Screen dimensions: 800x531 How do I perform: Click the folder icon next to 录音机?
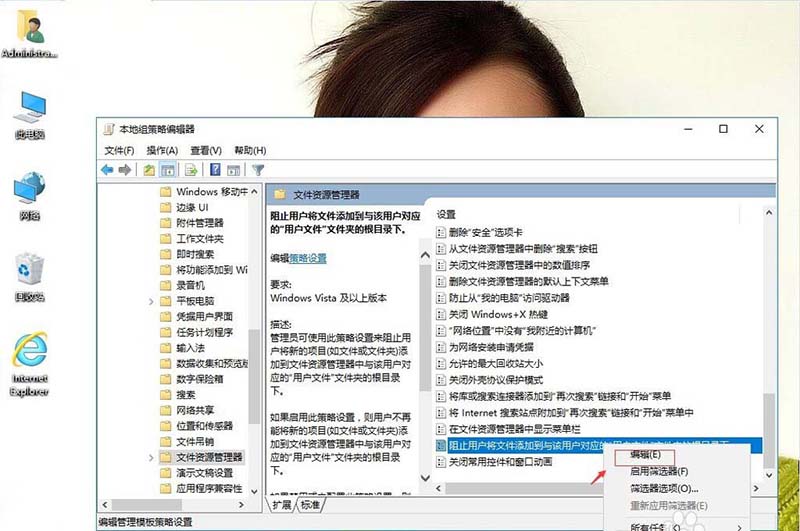pyautogui.click(x=165, y=286)
